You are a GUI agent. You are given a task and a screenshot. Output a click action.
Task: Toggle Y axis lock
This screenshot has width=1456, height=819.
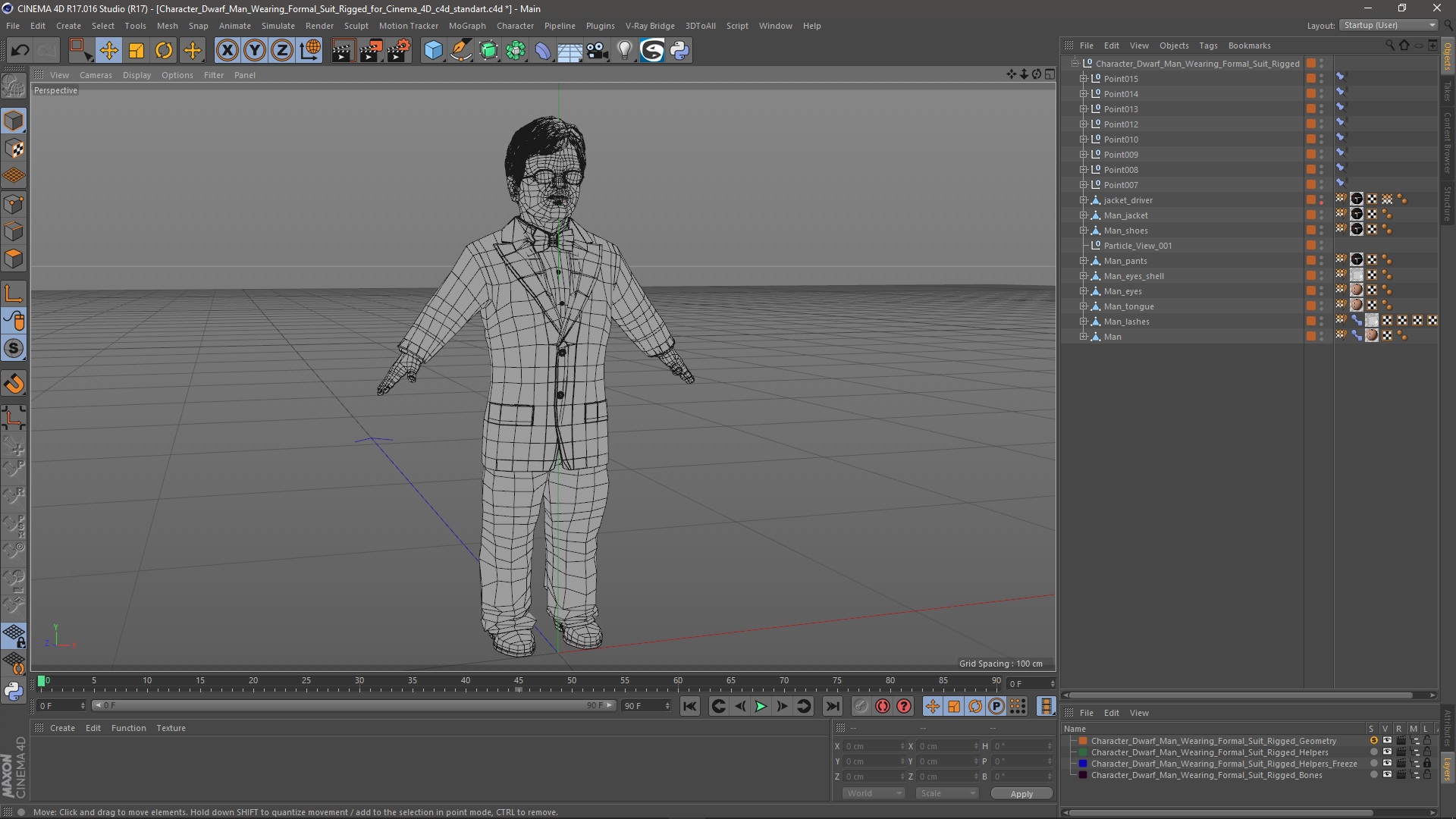pyautogui.click(x=255, y=51)
